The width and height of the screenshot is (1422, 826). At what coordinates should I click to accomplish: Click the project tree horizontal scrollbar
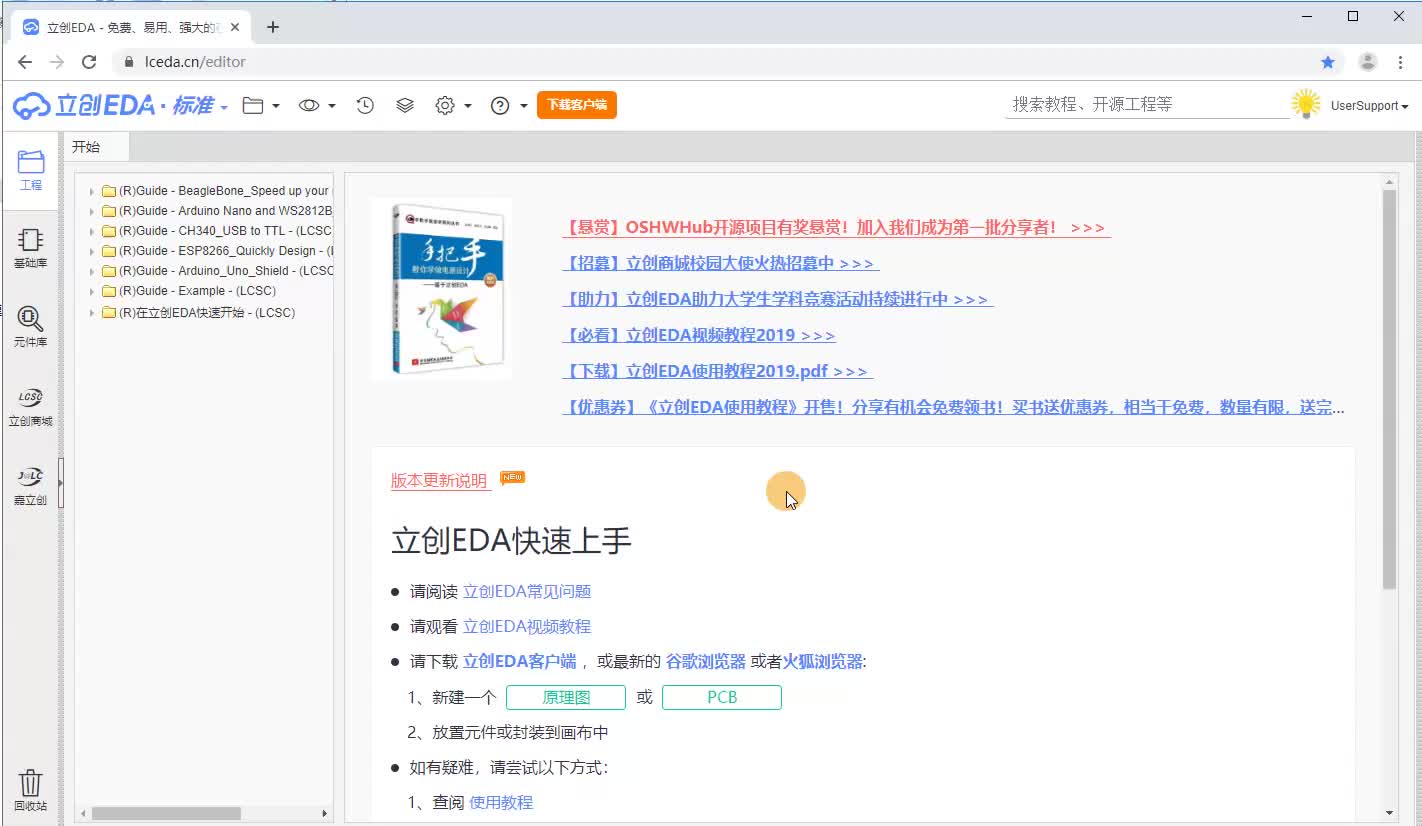[166, 814]
